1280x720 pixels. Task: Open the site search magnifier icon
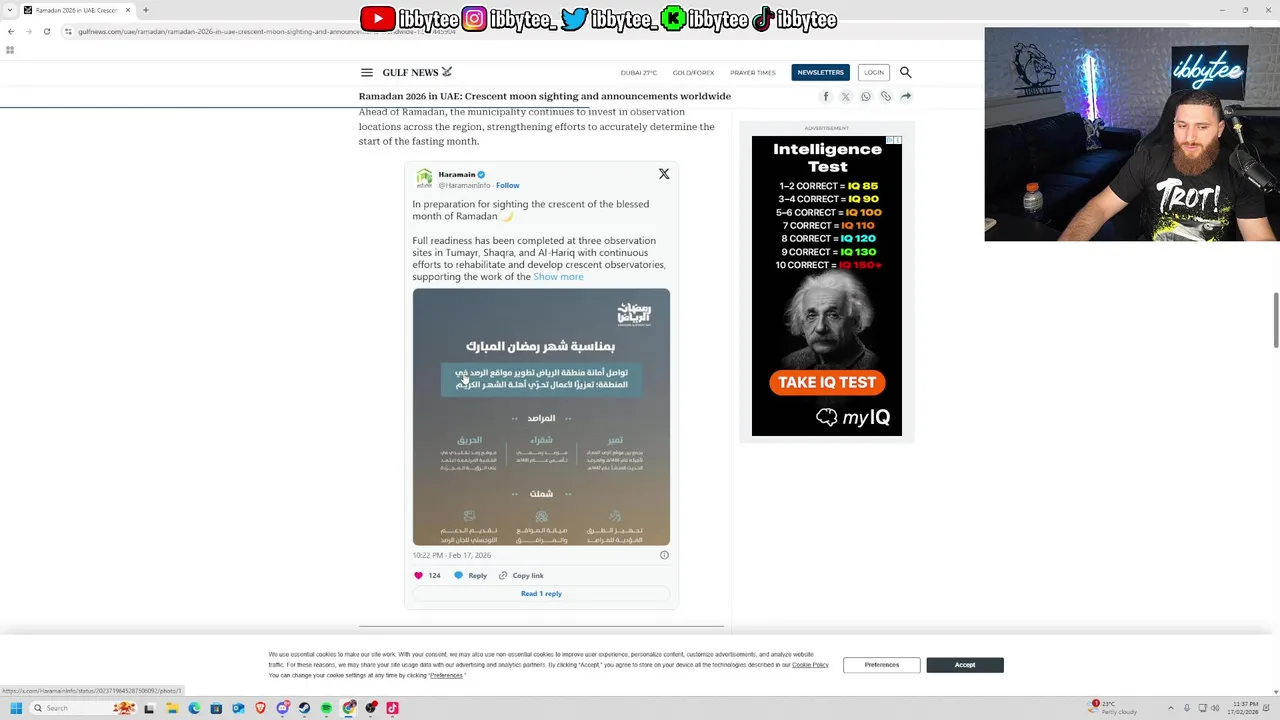pos(905,72)
